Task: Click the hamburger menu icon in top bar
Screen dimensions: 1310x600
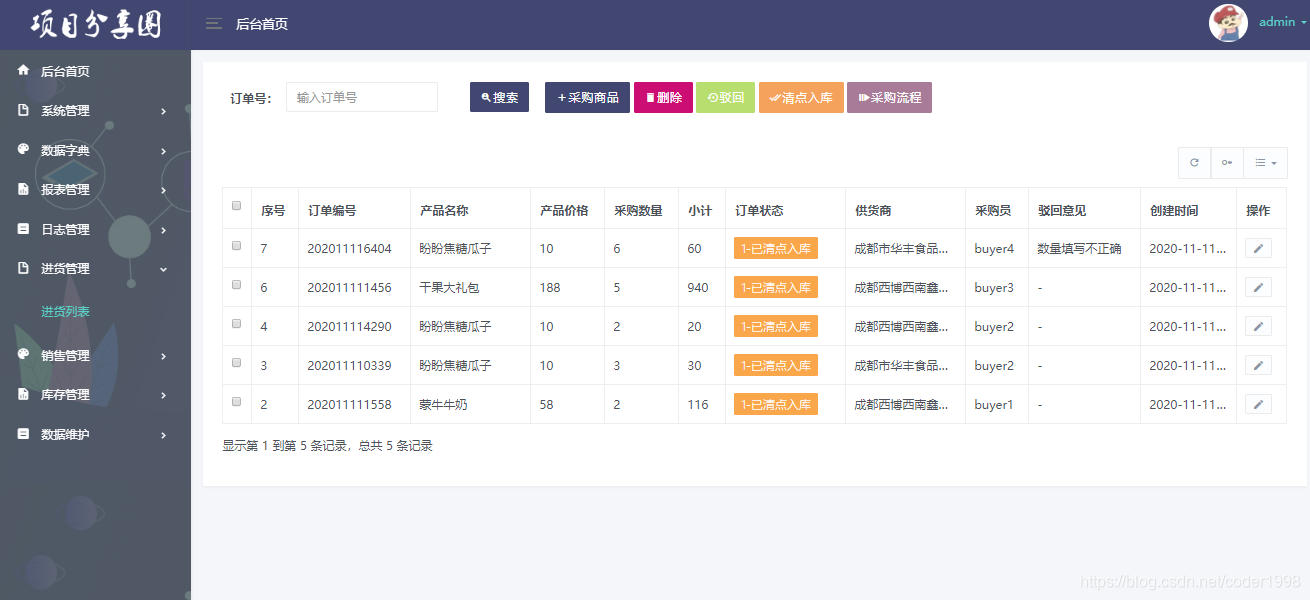Action: 213,23
